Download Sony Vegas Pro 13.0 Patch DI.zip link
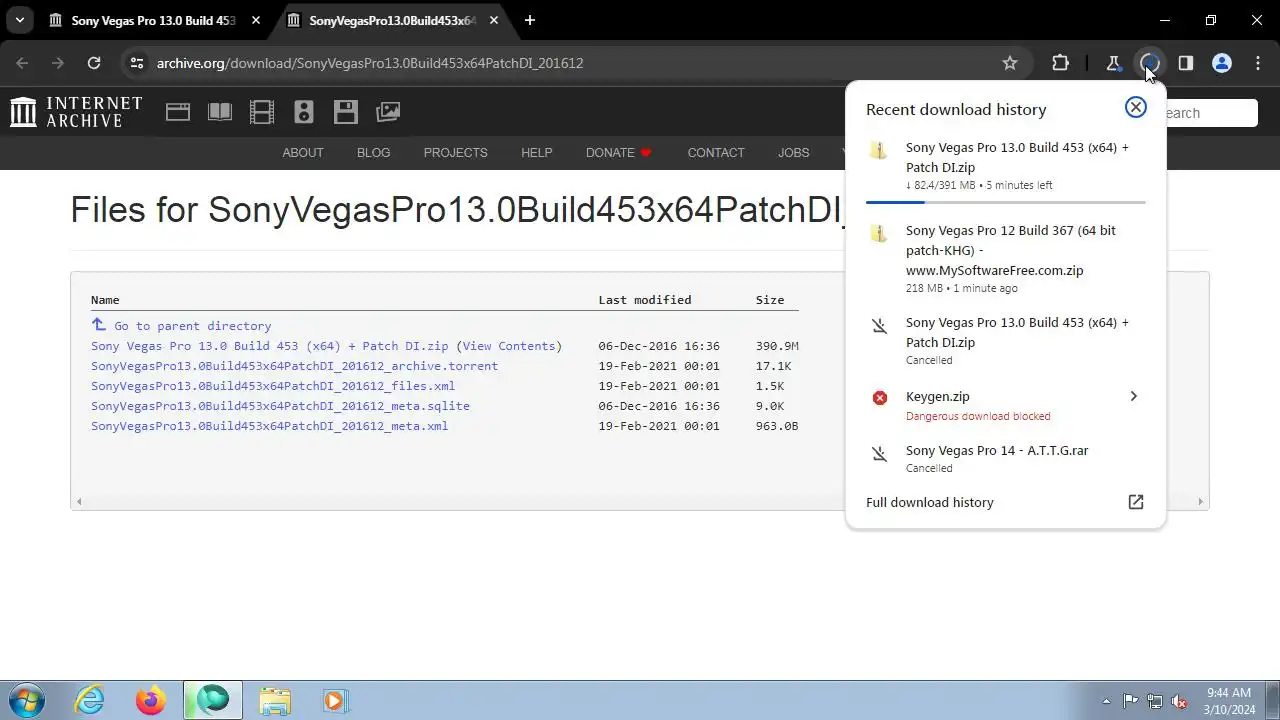 click(270, 346)
